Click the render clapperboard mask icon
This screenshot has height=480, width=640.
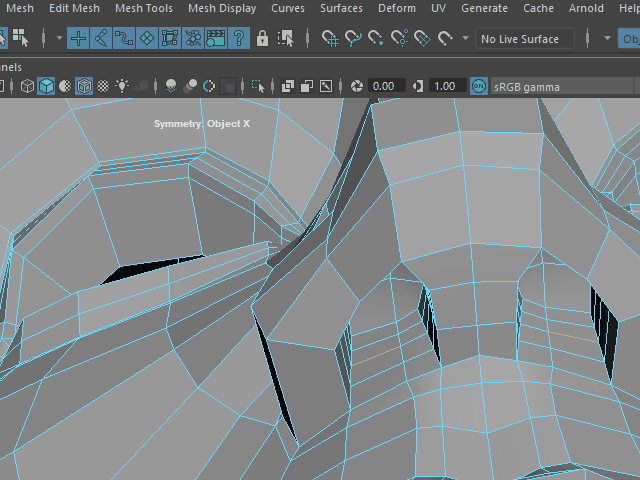click(217, 39)
